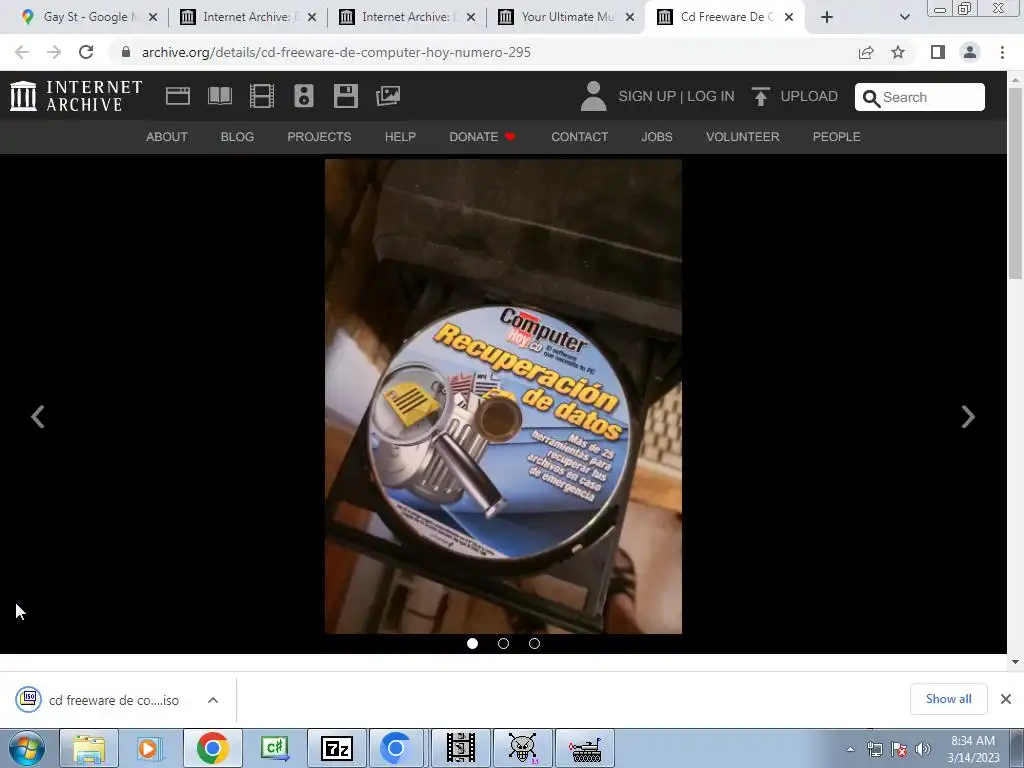Open the Audio speaker icon
Image resolution: width=1024 pixels, height=768 pixels.
click(x=304, y=96)
